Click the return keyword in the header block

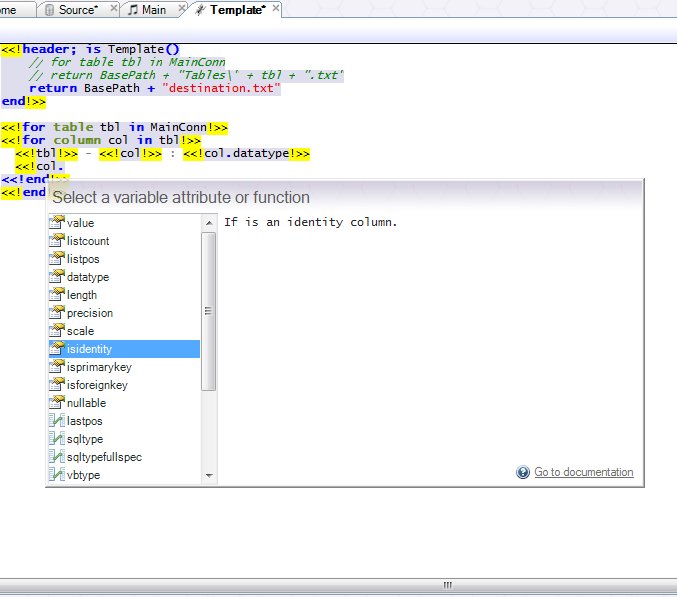[53, 88]
